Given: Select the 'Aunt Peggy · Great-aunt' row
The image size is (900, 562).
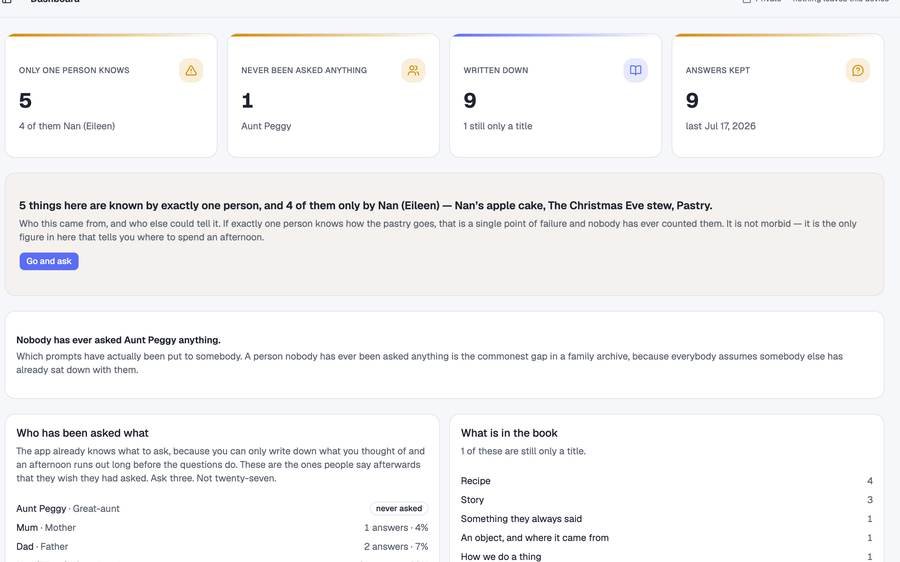Looking at the screenshot, I should (222, 509).
